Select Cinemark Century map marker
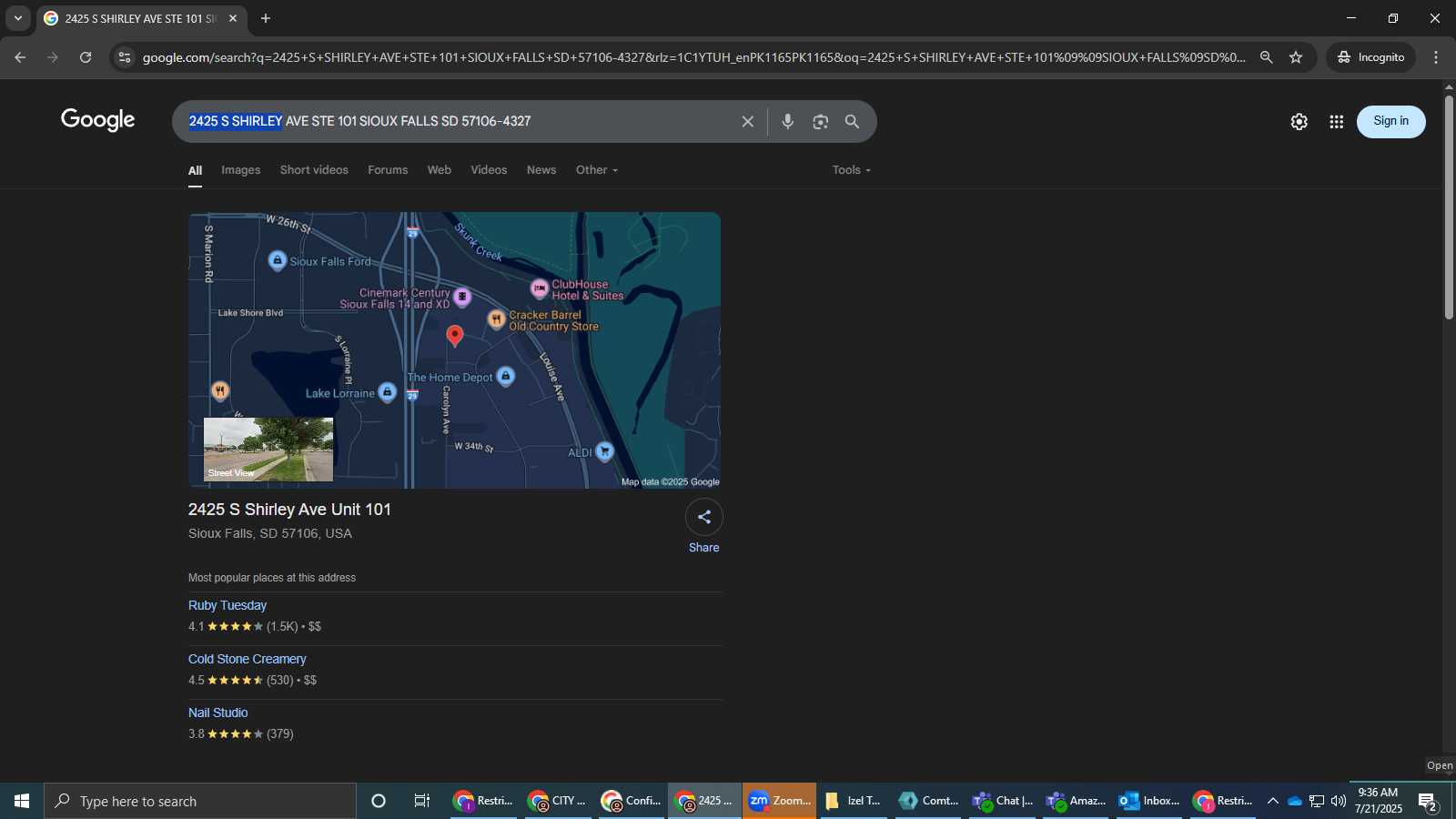Image resolution: width=1456 pixels, height=819 pixels. [462, 297]
